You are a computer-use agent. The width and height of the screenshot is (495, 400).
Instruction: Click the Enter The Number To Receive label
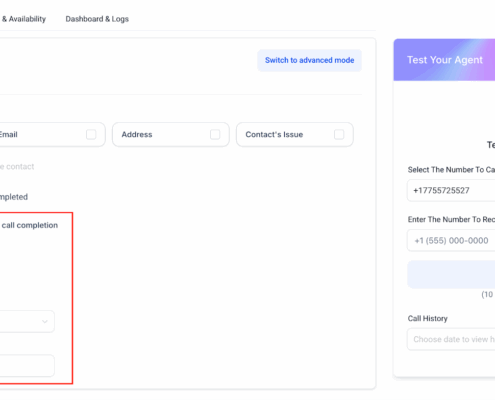pos(451,219)
